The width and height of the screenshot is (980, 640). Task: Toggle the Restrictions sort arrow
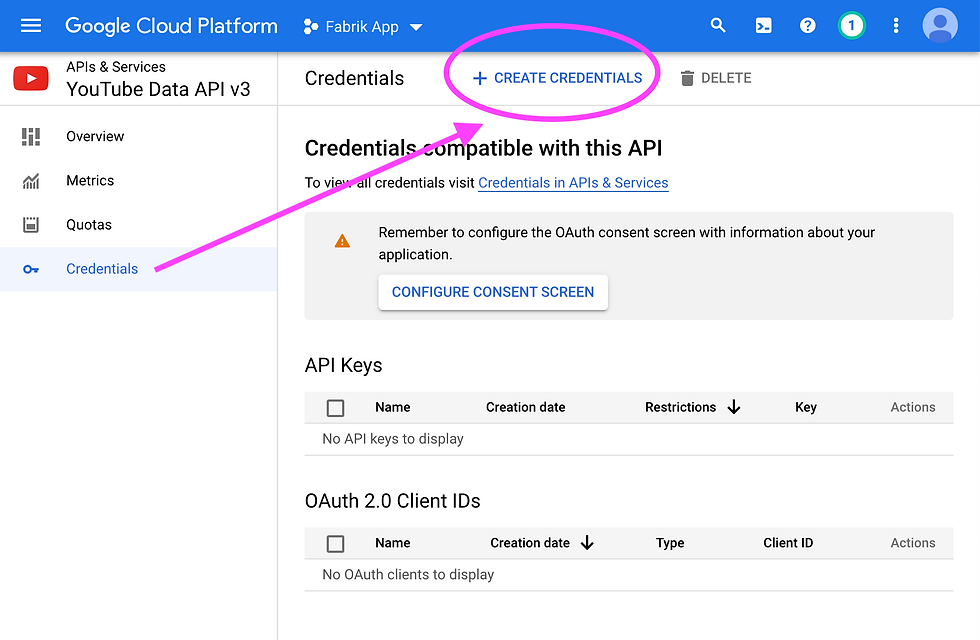[734, 408]
